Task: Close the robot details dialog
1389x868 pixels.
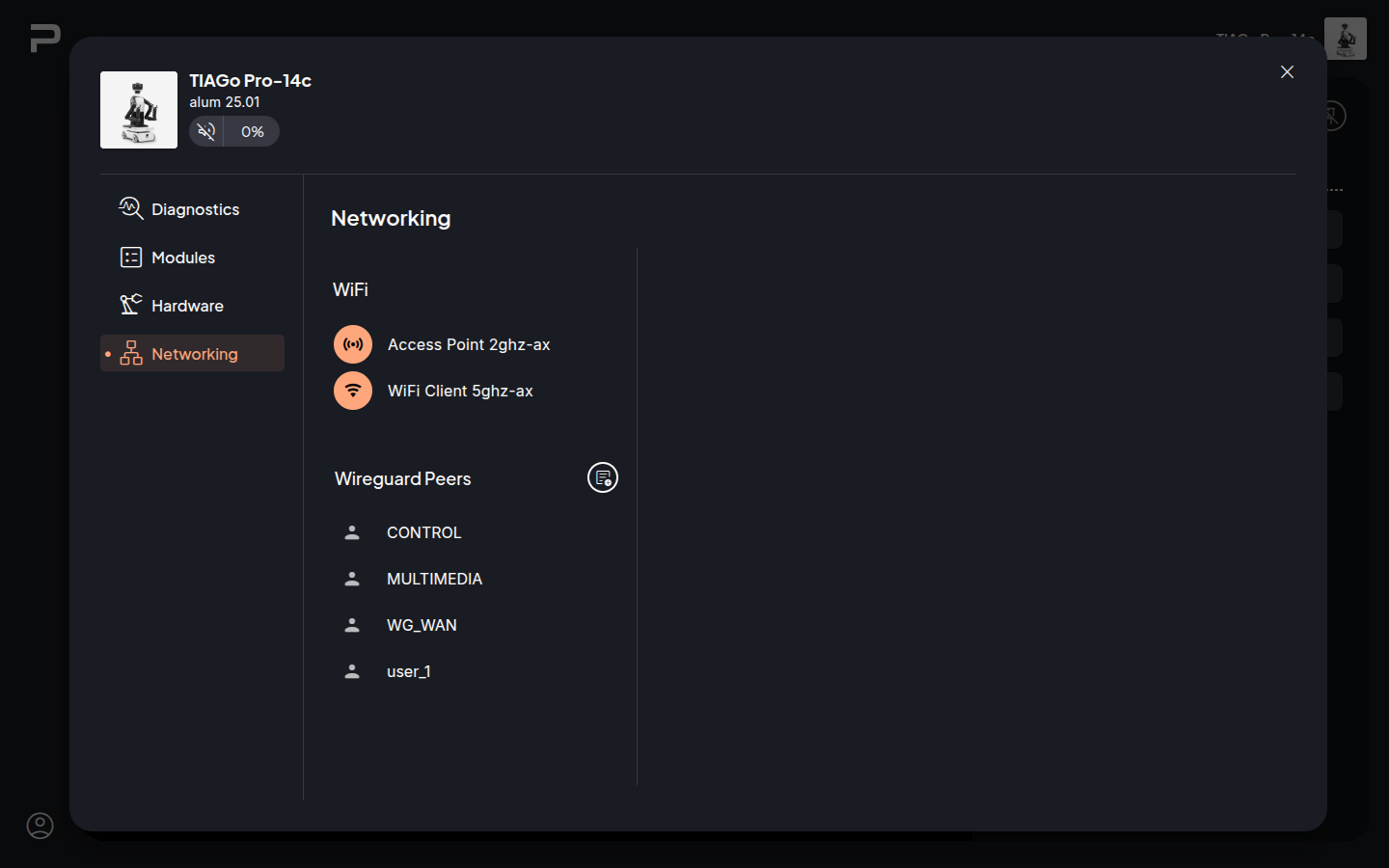Action: tap(1287, 72)
